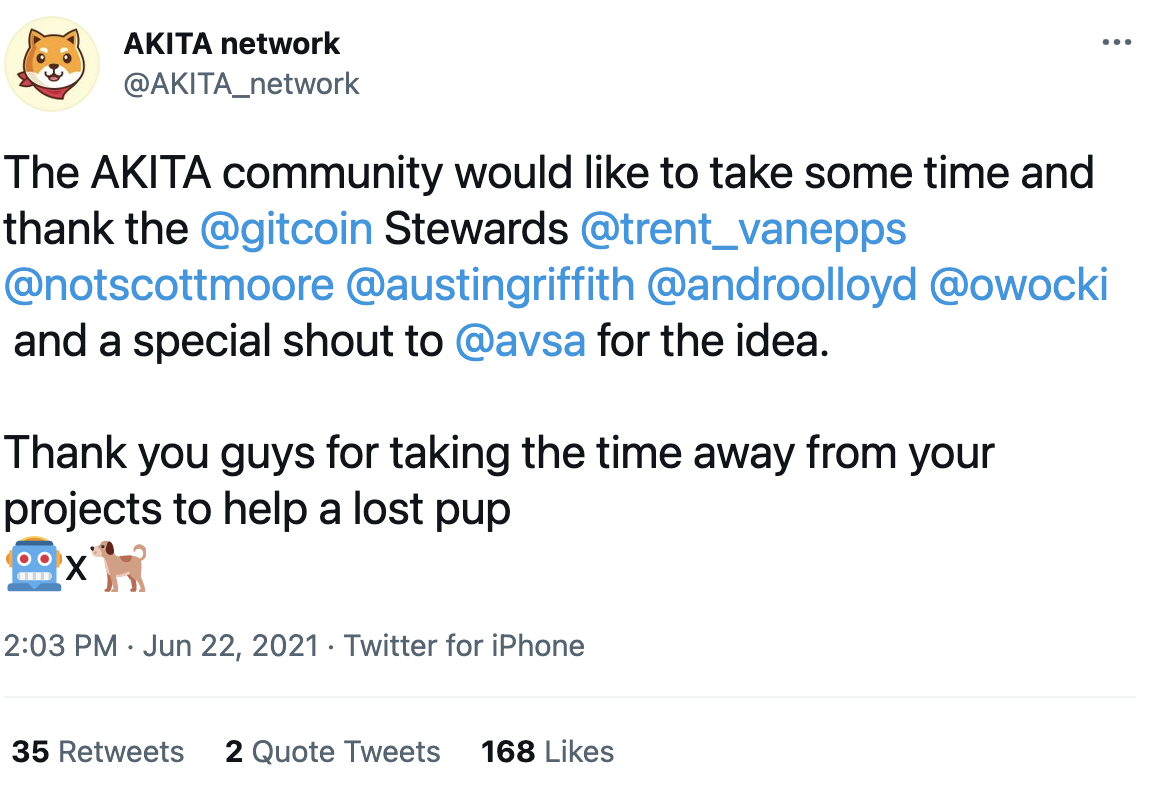Click the AKITA network dog avatar
The width and height of the screenshot is (1158, 786).
tap(52, 63)
